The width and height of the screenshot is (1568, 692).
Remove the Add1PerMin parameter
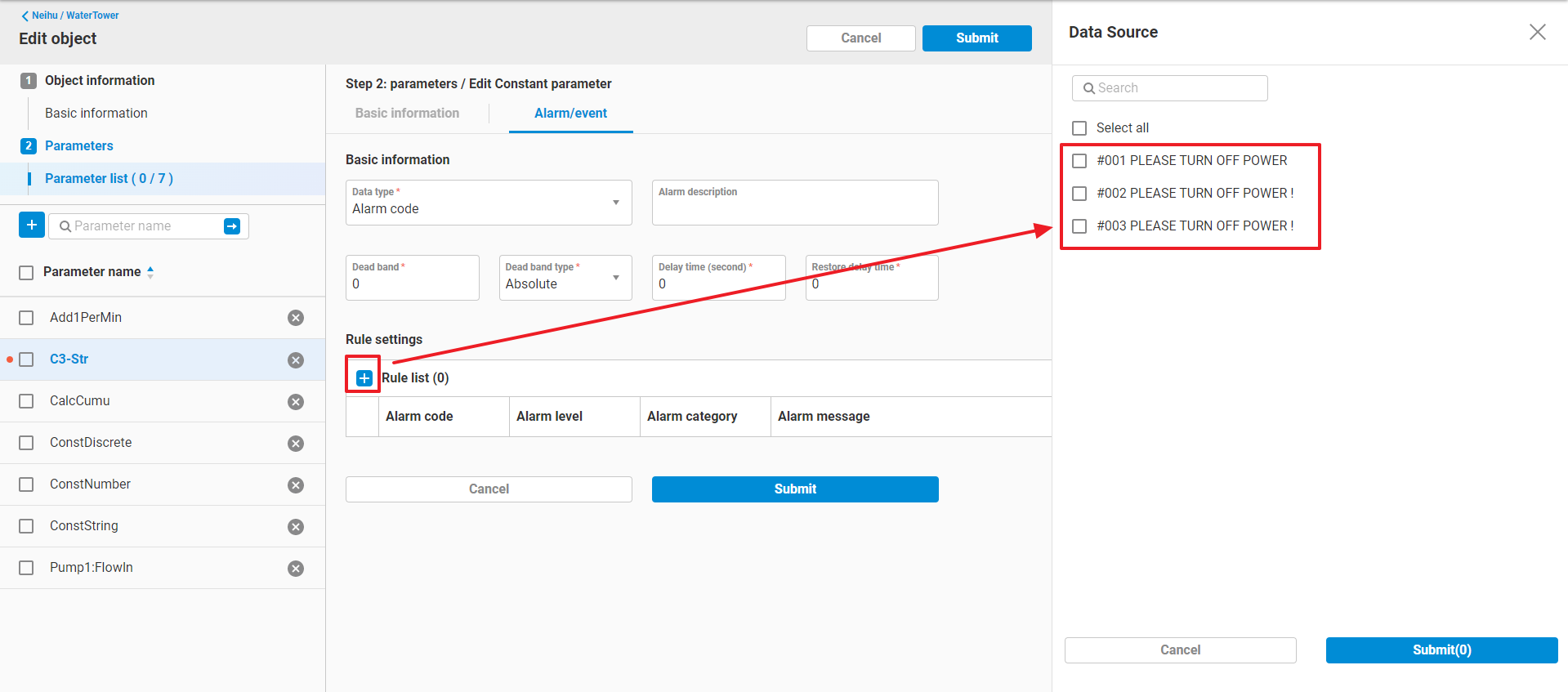point(296,318)
